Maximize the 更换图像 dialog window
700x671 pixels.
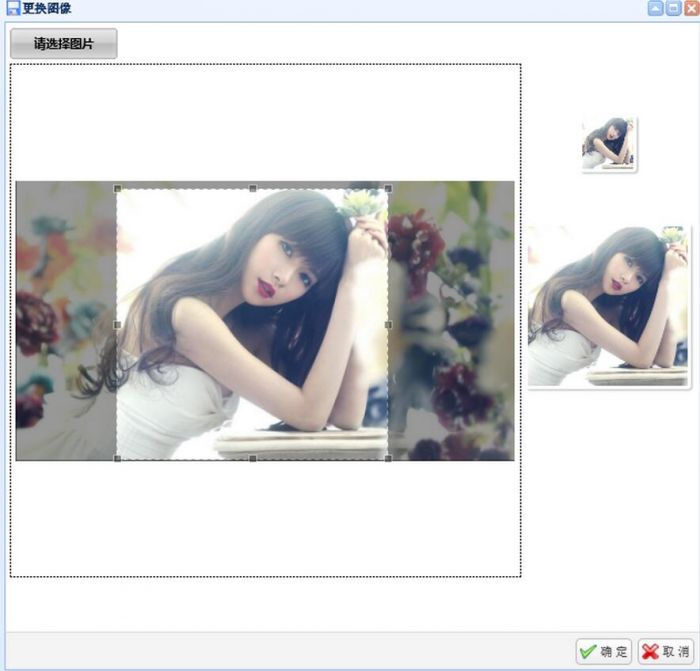click(x=672, y=8)
